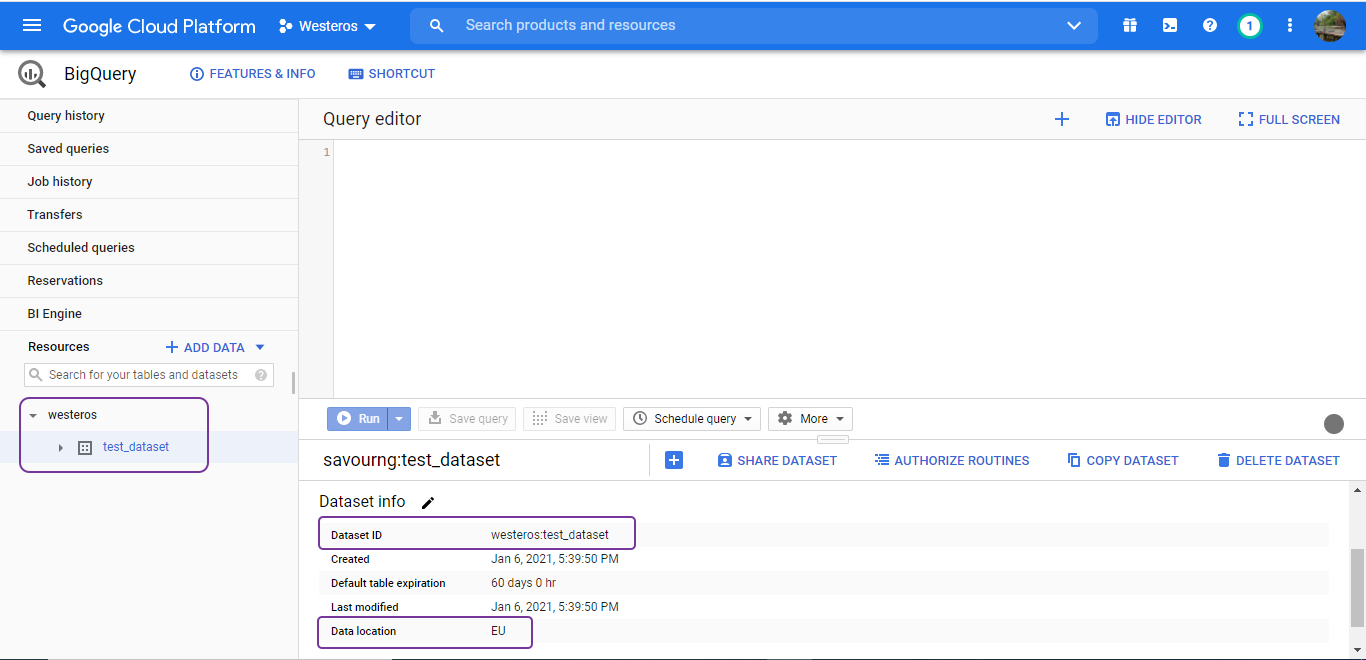Open the More menu in query toolbar
Viewport: 1366px width, 660px height.
click(810, 418)
